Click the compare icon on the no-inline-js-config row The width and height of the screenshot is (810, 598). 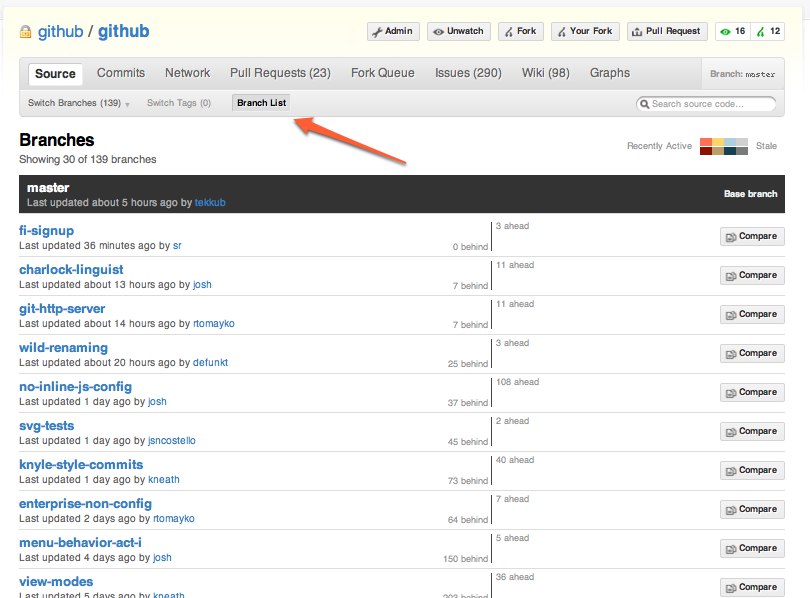coord(731,393)
